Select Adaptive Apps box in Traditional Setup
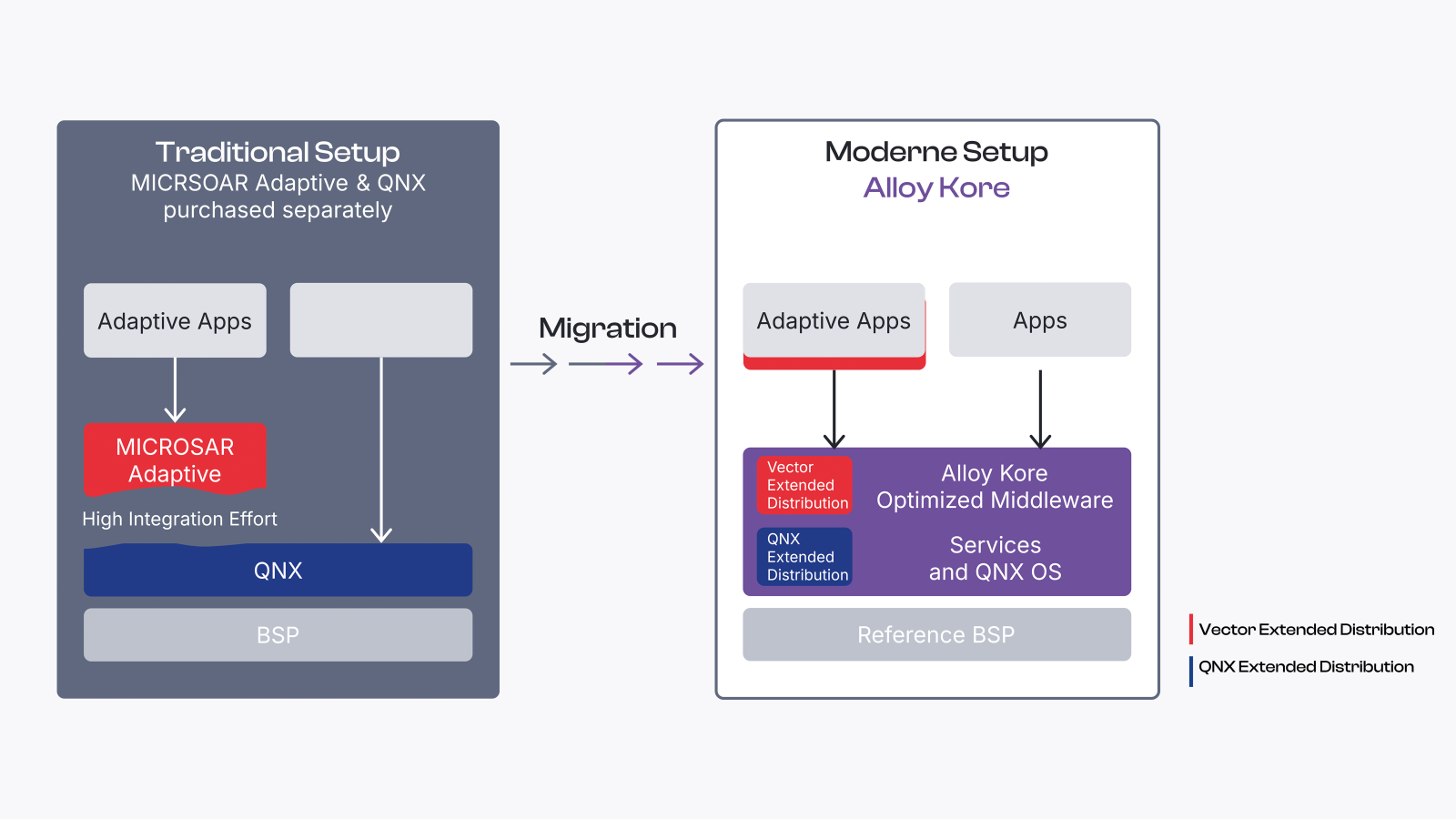 [x=175, y=320]
